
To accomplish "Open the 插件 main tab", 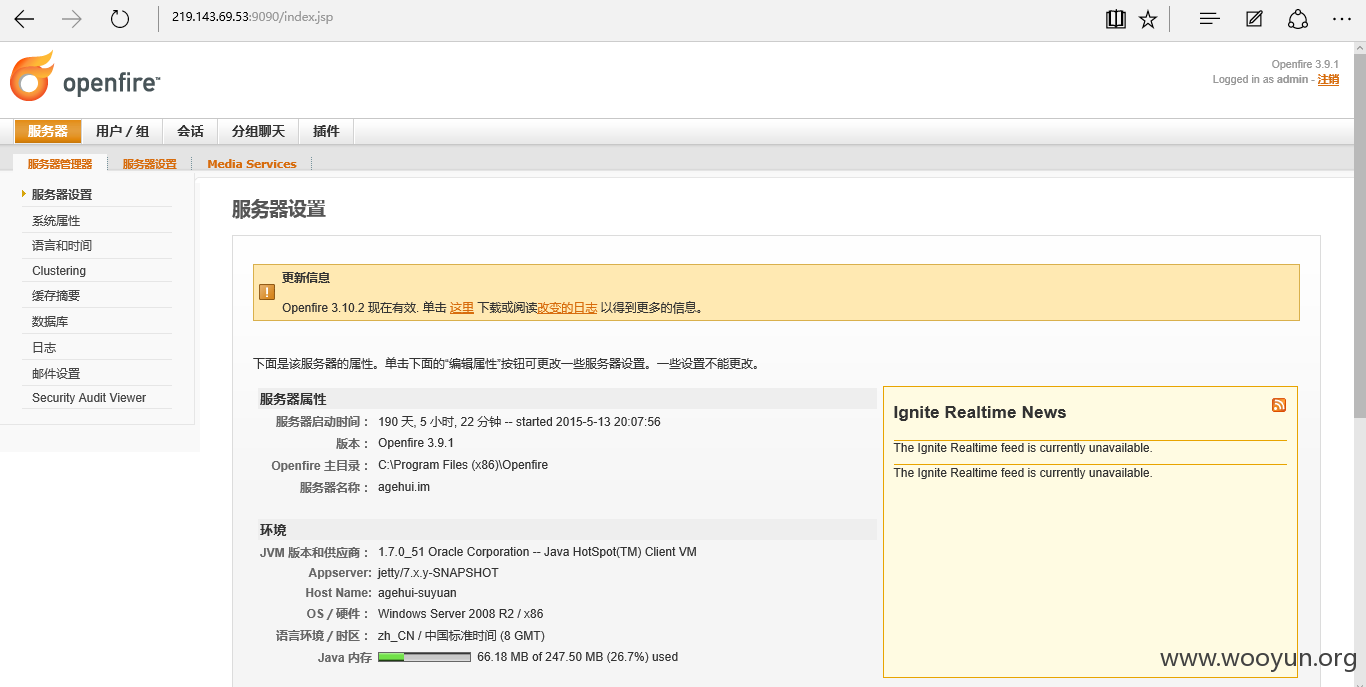I will (326, 131).
